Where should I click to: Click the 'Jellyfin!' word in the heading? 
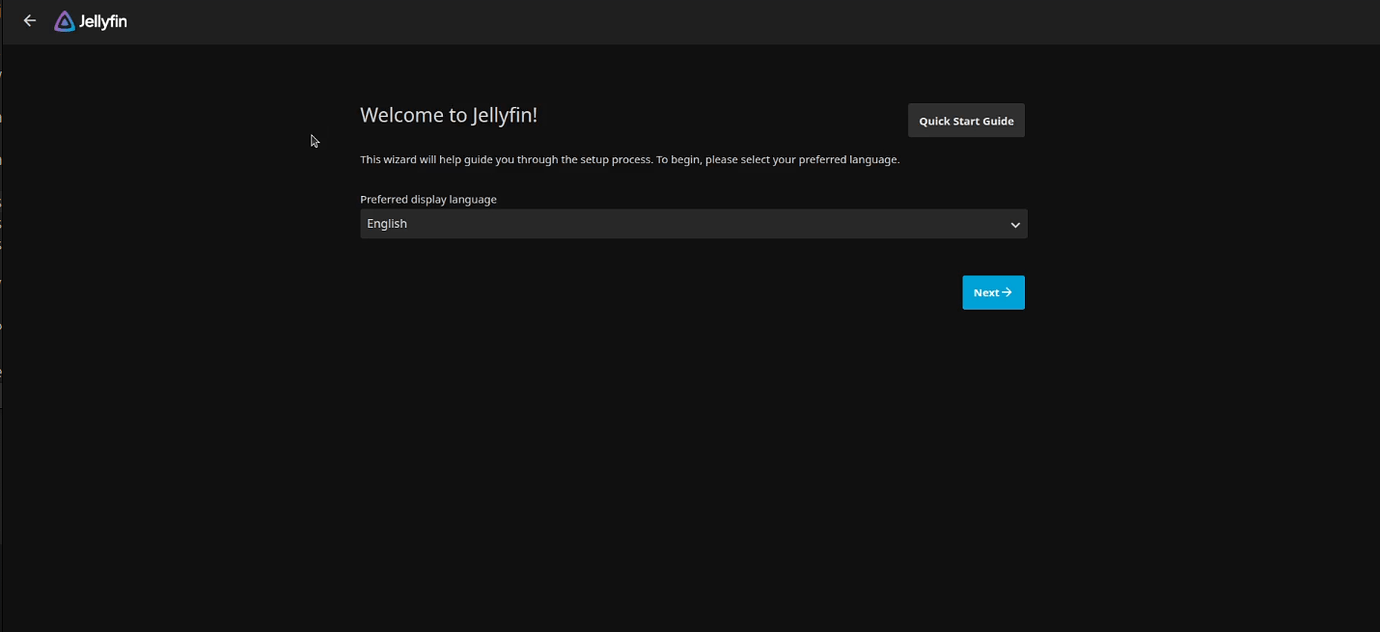(x=506, y=115)
